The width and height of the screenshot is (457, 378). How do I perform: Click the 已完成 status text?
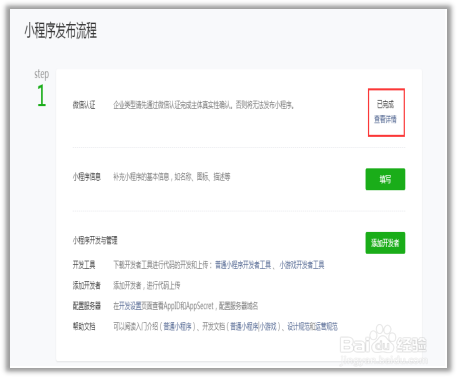coord(385,104)
